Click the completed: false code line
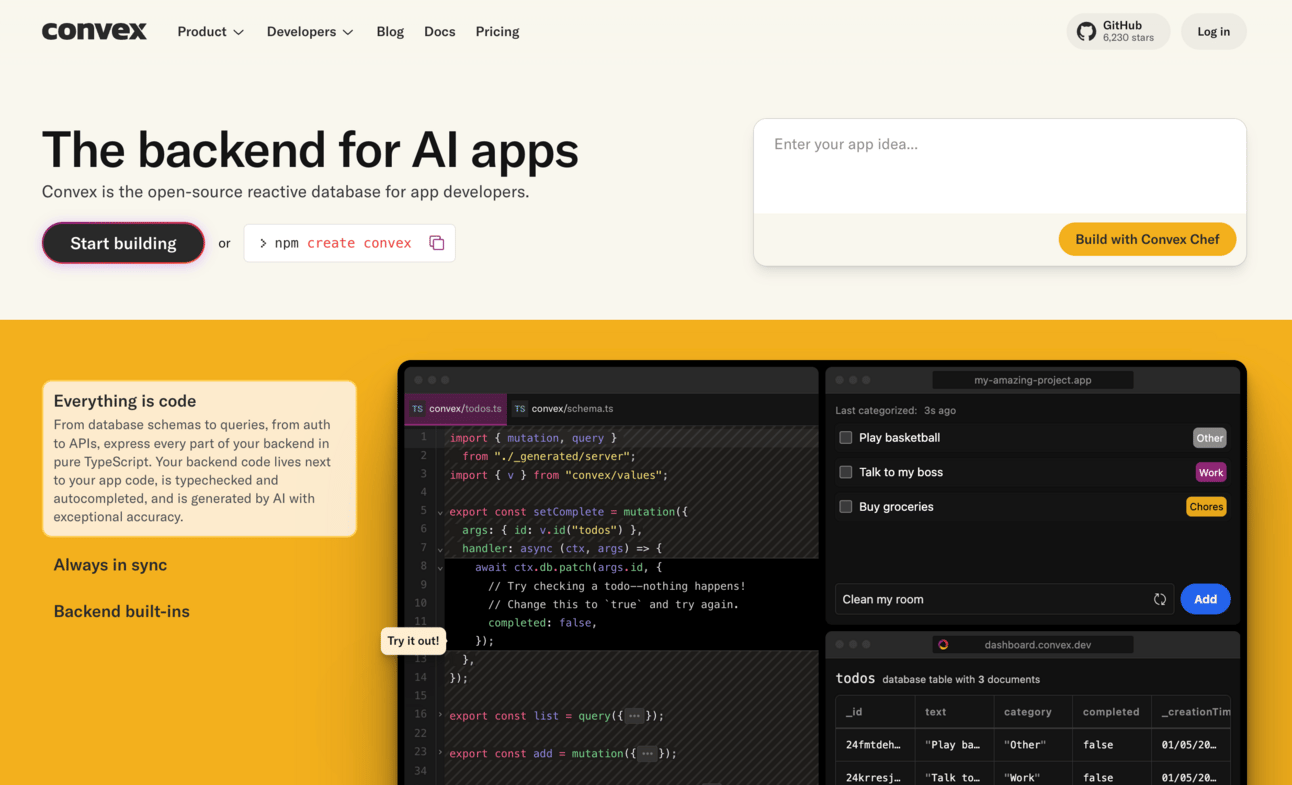Image resolution: width=1292 pixels, height=785 pixels. 542,622
